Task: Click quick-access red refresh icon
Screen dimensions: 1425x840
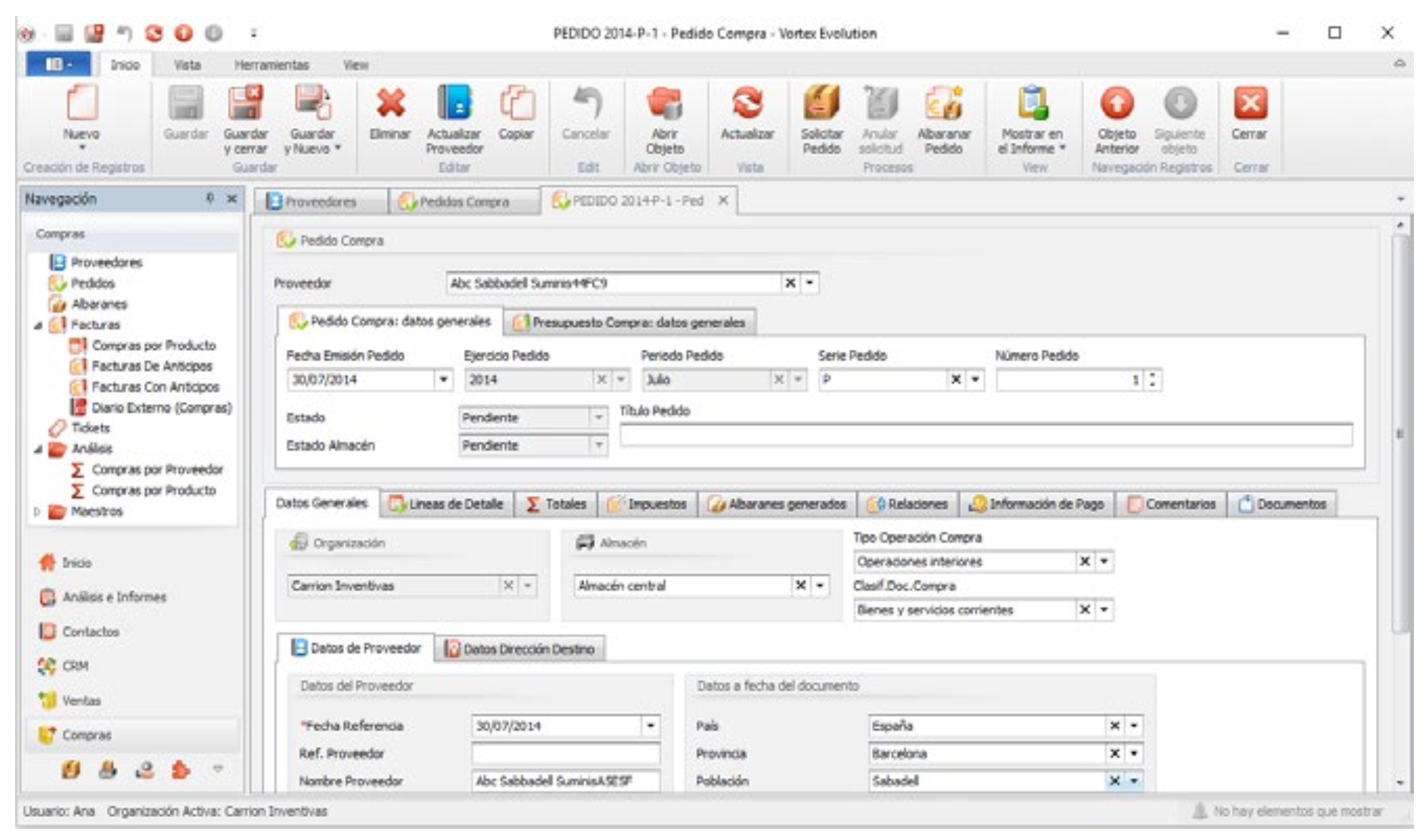Action: click(153, 33)
